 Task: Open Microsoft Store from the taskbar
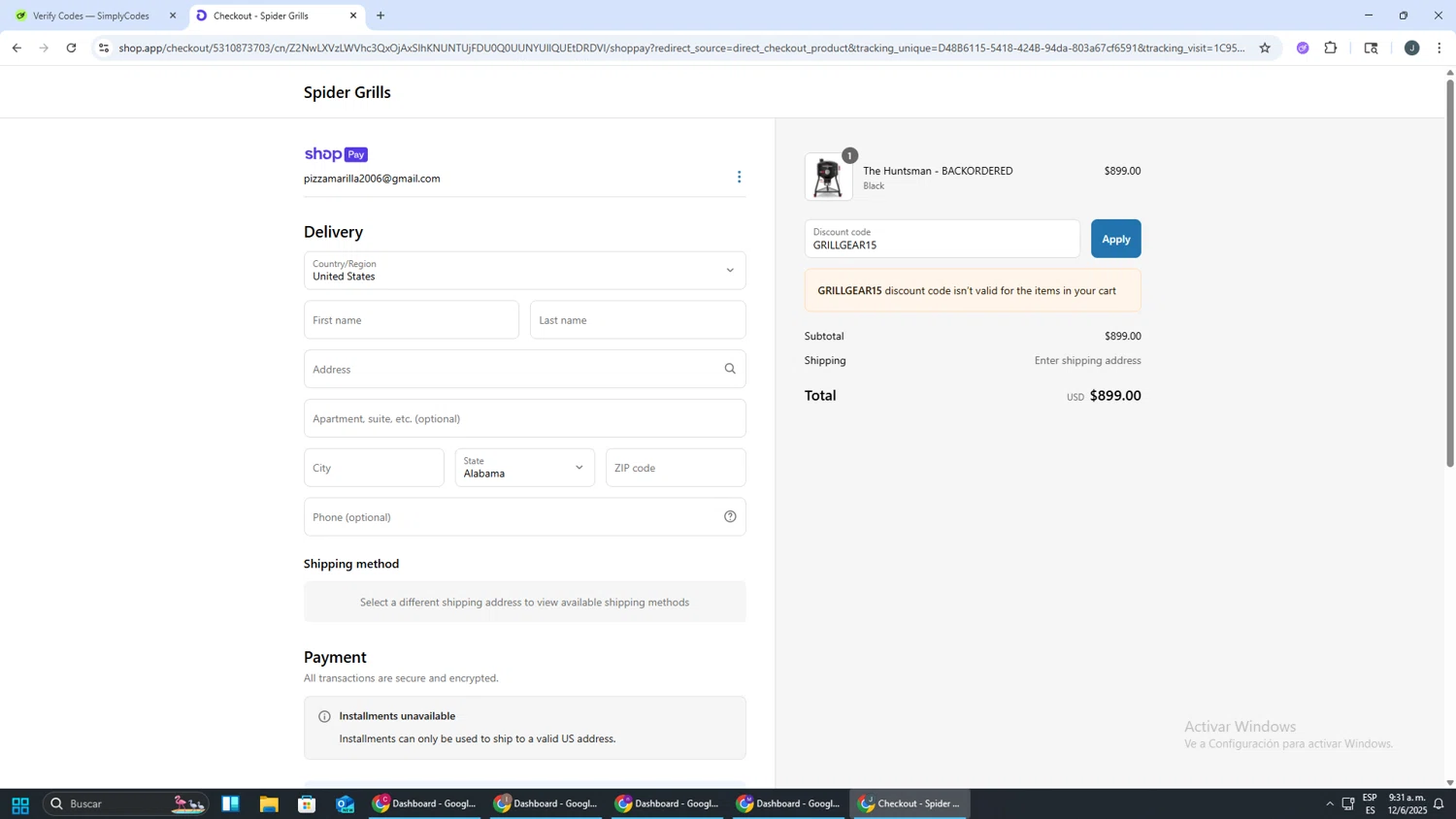pos(307,804)
